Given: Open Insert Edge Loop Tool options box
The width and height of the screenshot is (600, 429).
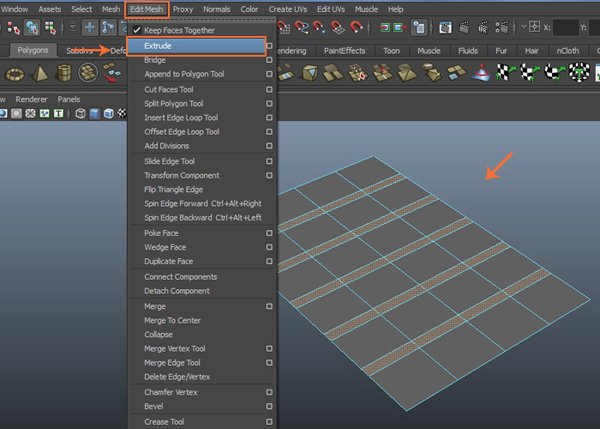Looking at the screenshot, I should pyautogui.click(x=269, y=118).
